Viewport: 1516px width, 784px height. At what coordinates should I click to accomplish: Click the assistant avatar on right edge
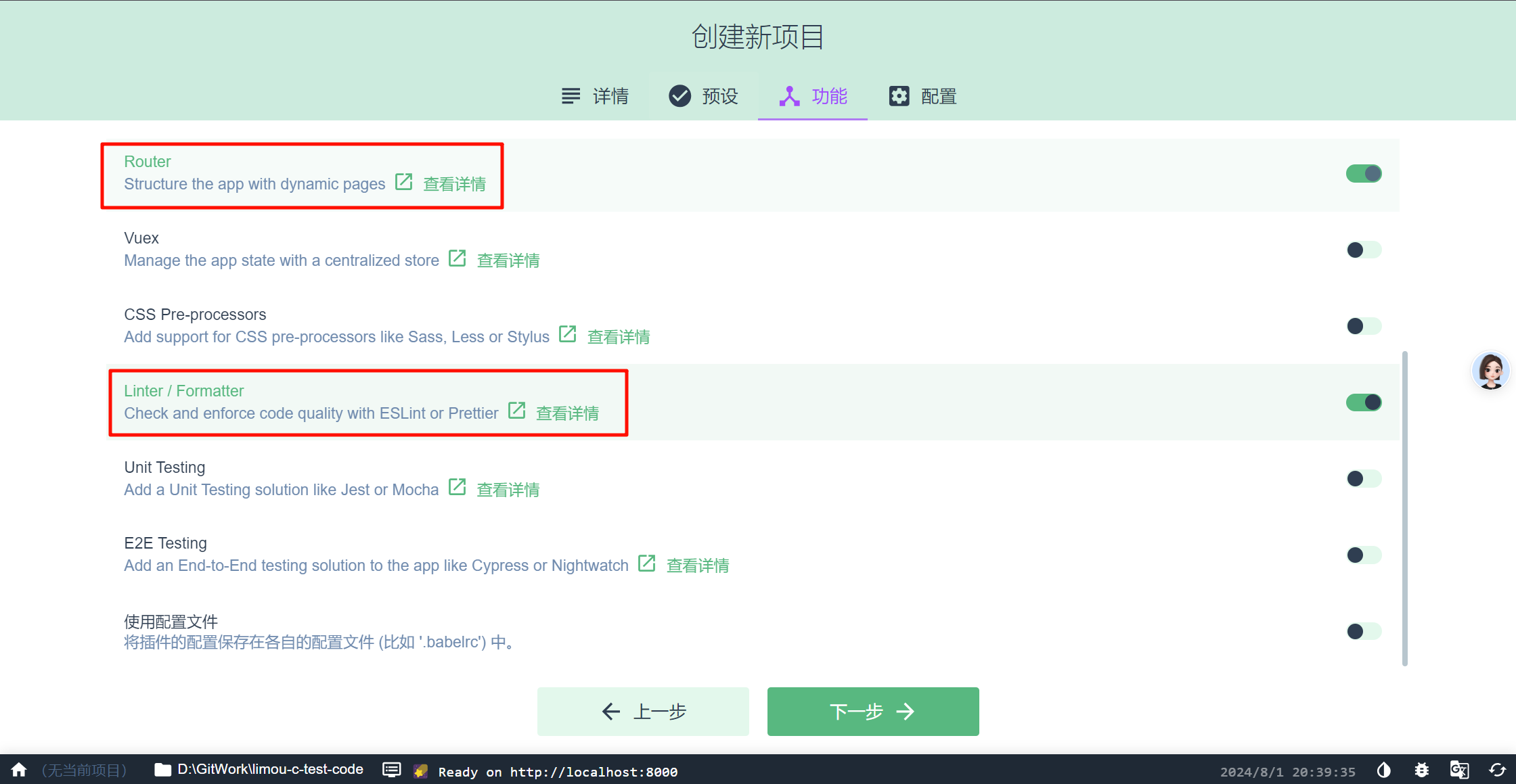coord(1490,371)
